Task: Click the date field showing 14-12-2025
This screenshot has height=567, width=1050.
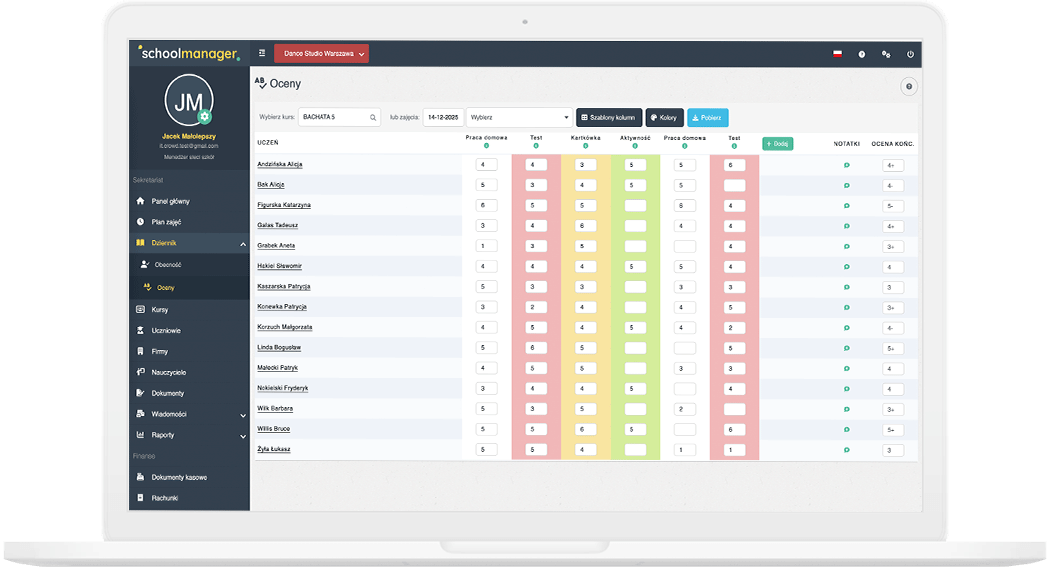Action: 443,117
